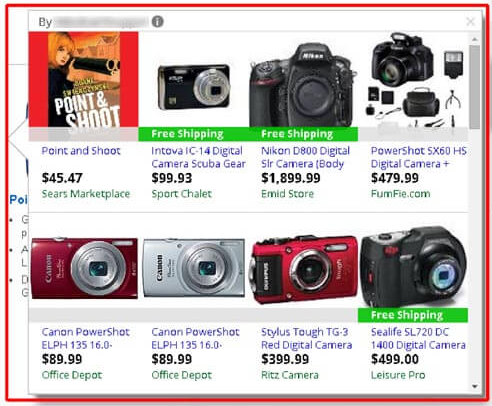Visit the Ritz Camera seller link
Image resolution: width=492 pixels, height=406 pixels.
tap(290, 375)
